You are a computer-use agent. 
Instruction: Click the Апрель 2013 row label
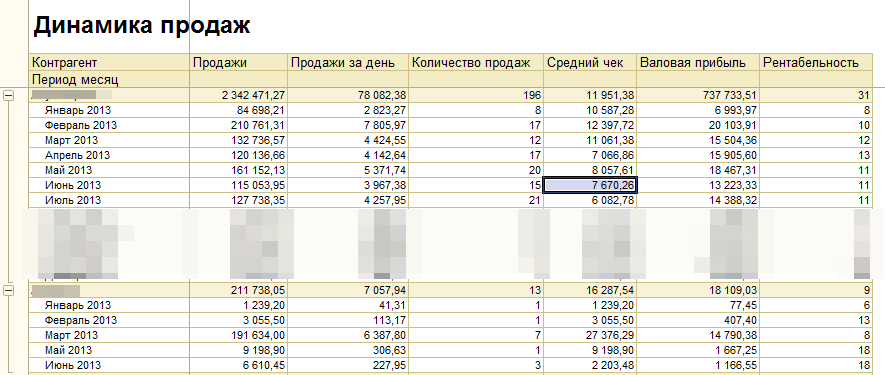77,155
